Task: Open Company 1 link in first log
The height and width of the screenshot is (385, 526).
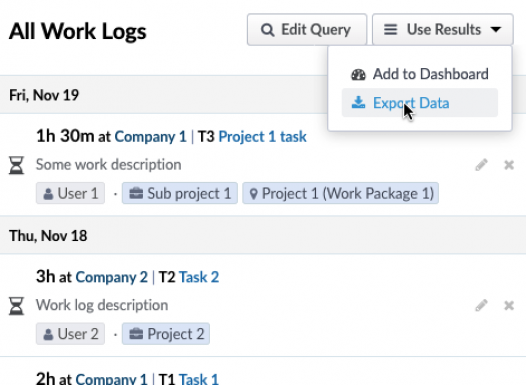Action: pyautogui.click(x=150, y=137)
